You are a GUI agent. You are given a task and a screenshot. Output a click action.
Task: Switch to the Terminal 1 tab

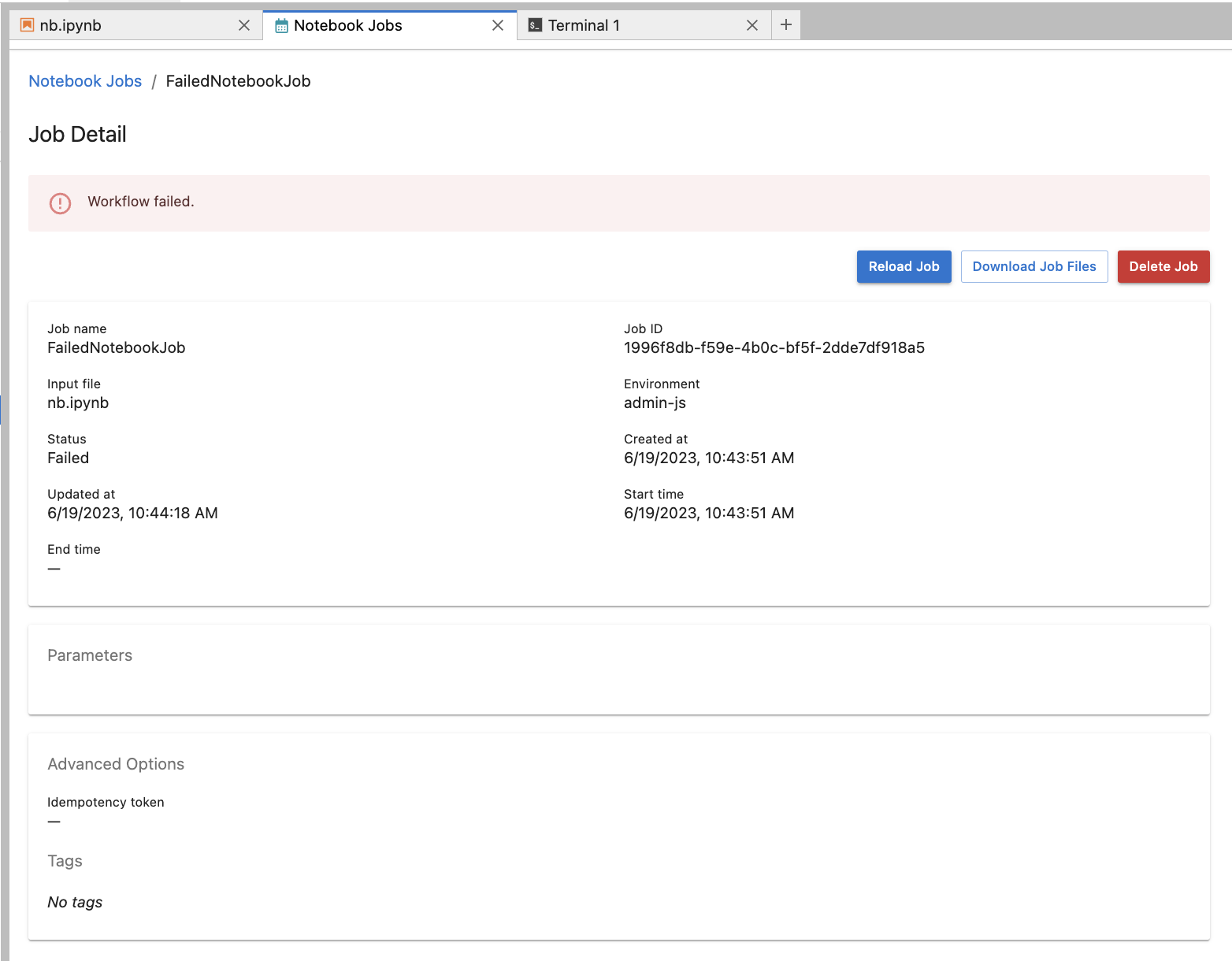coord(588,24)
